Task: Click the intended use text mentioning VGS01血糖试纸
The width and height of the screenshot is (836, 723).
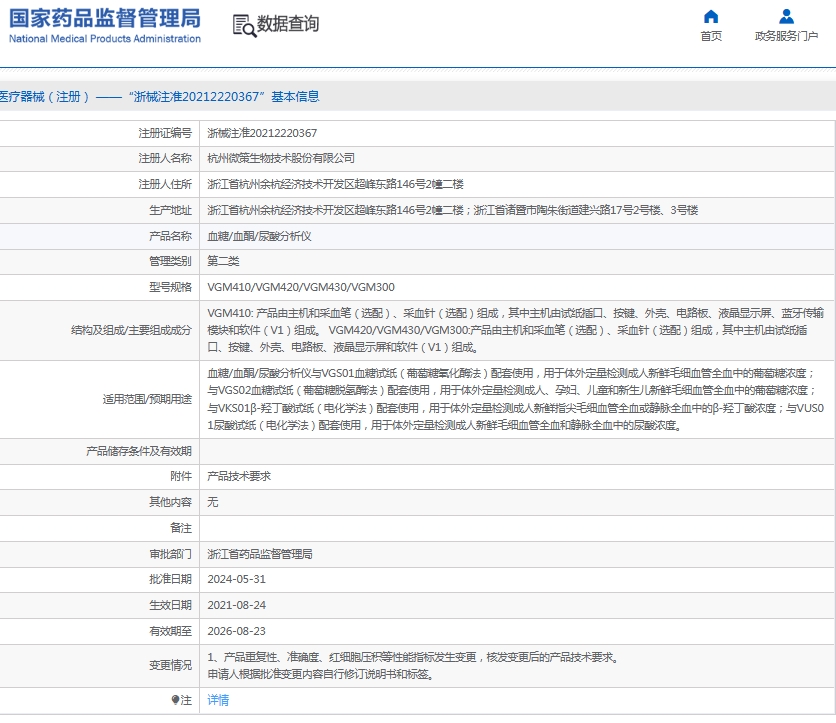Action: click(516, 399)
